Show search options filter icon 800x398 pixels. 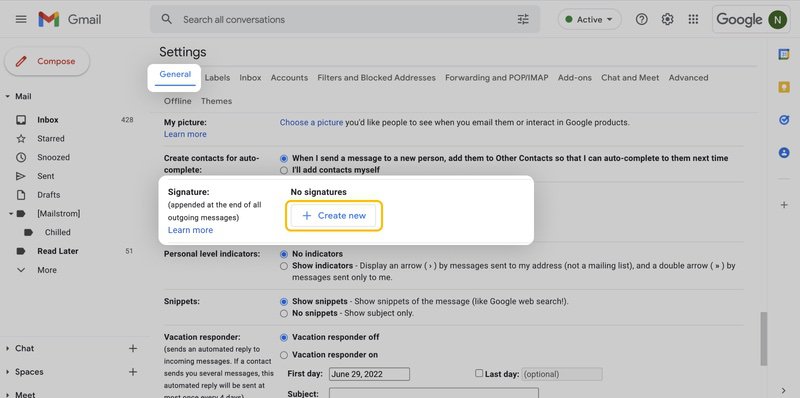[523, 19]
